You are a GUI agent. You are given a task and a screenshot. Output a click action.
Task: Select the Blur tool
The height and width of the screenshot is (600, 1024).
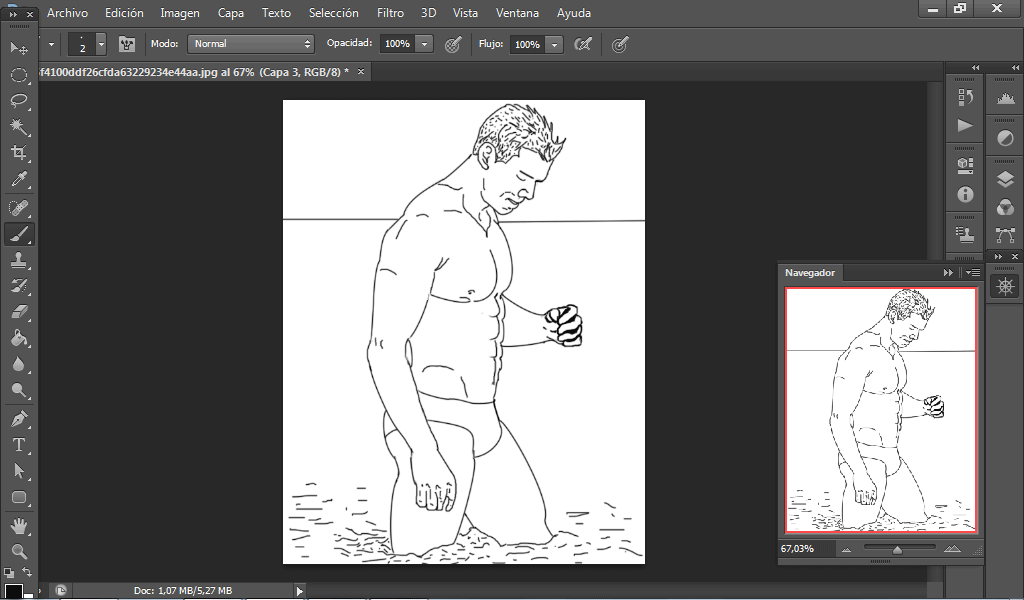coord(19,364)
